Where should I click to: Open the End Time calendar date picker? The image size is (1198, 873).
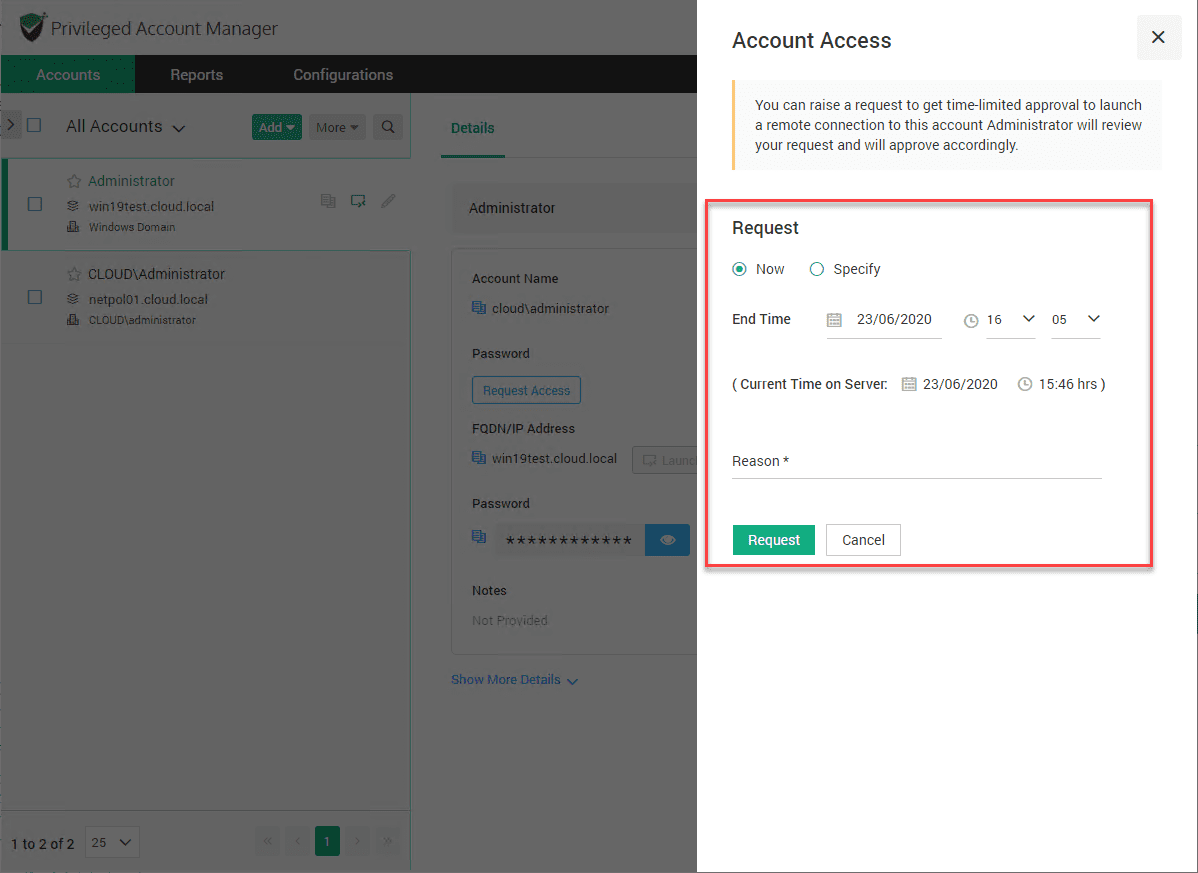[x=834, y=320]
